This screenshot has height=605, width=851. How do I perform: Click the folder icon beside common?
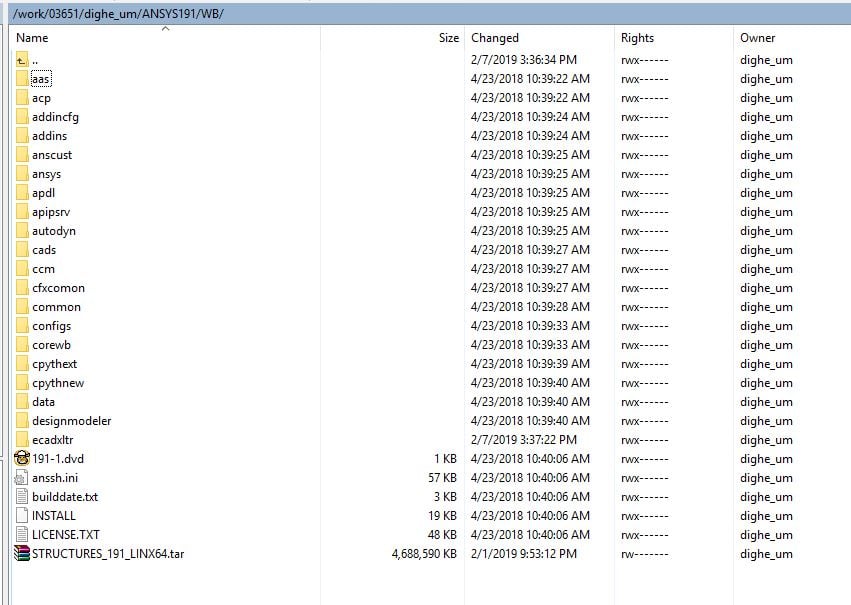click(x=22, y=307)
